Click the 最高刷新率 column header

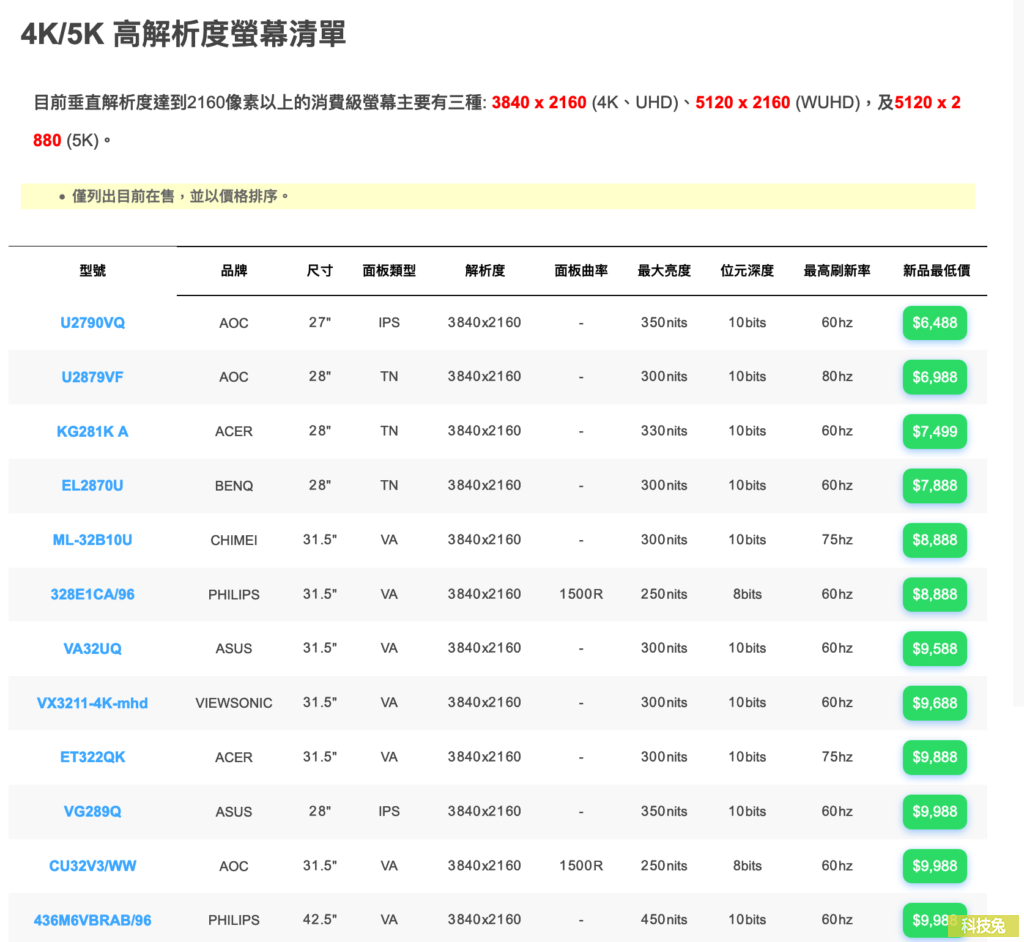coord(837,270)
